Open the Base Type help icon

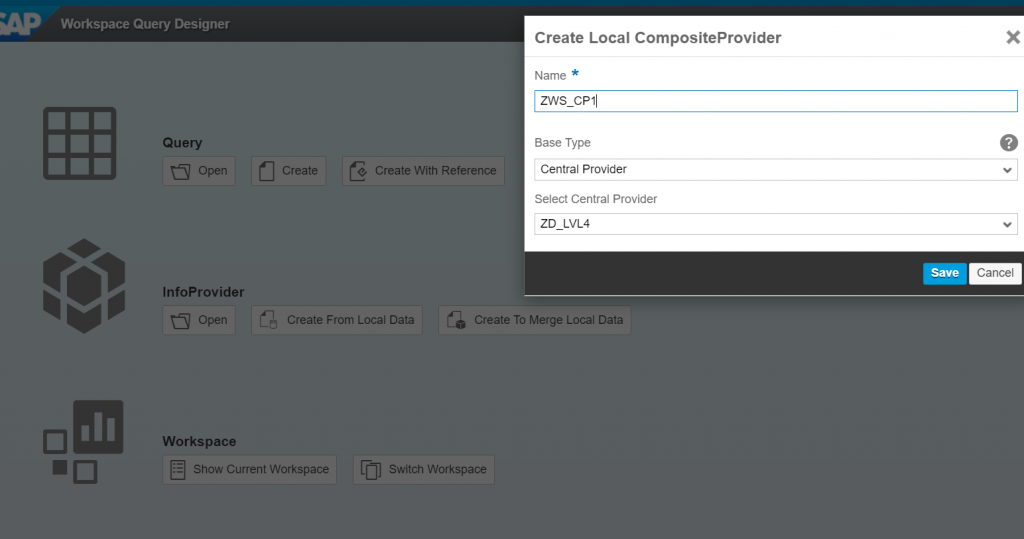click(x=1008, y=142)
